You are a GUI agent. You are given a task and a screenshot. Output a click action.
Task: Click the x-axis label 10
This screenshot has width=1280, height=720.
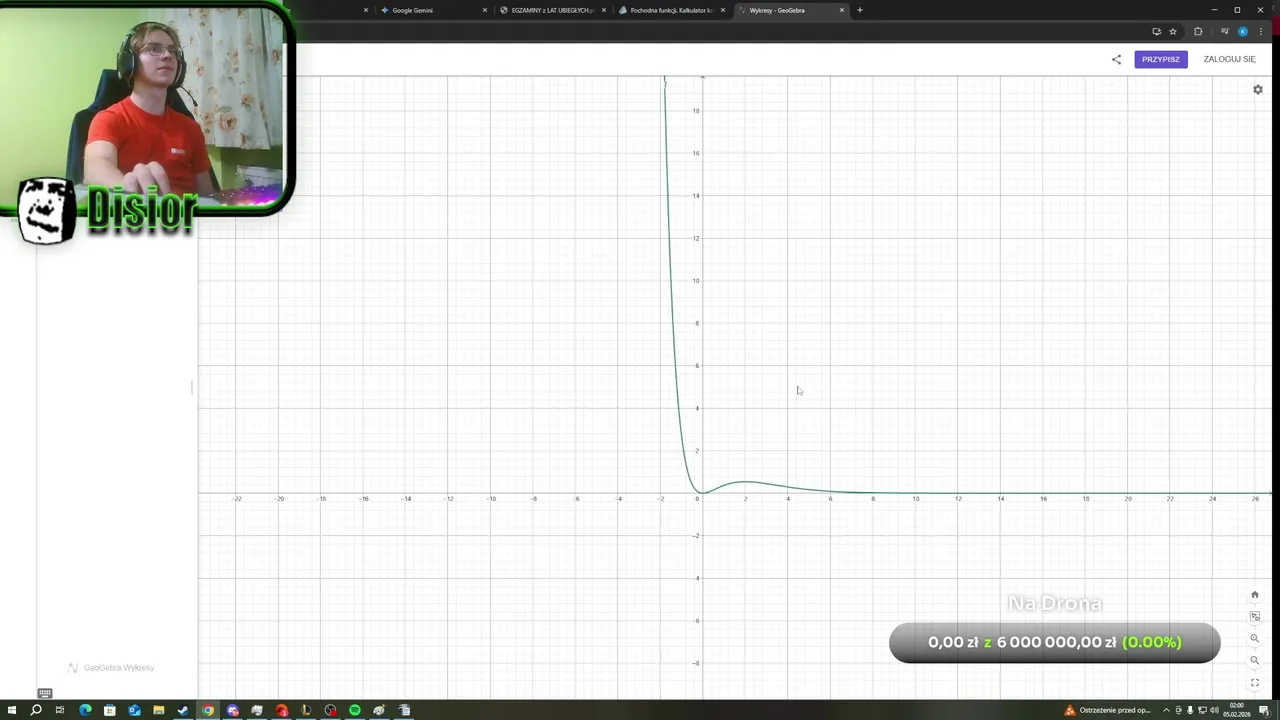[x=915, y=499]
